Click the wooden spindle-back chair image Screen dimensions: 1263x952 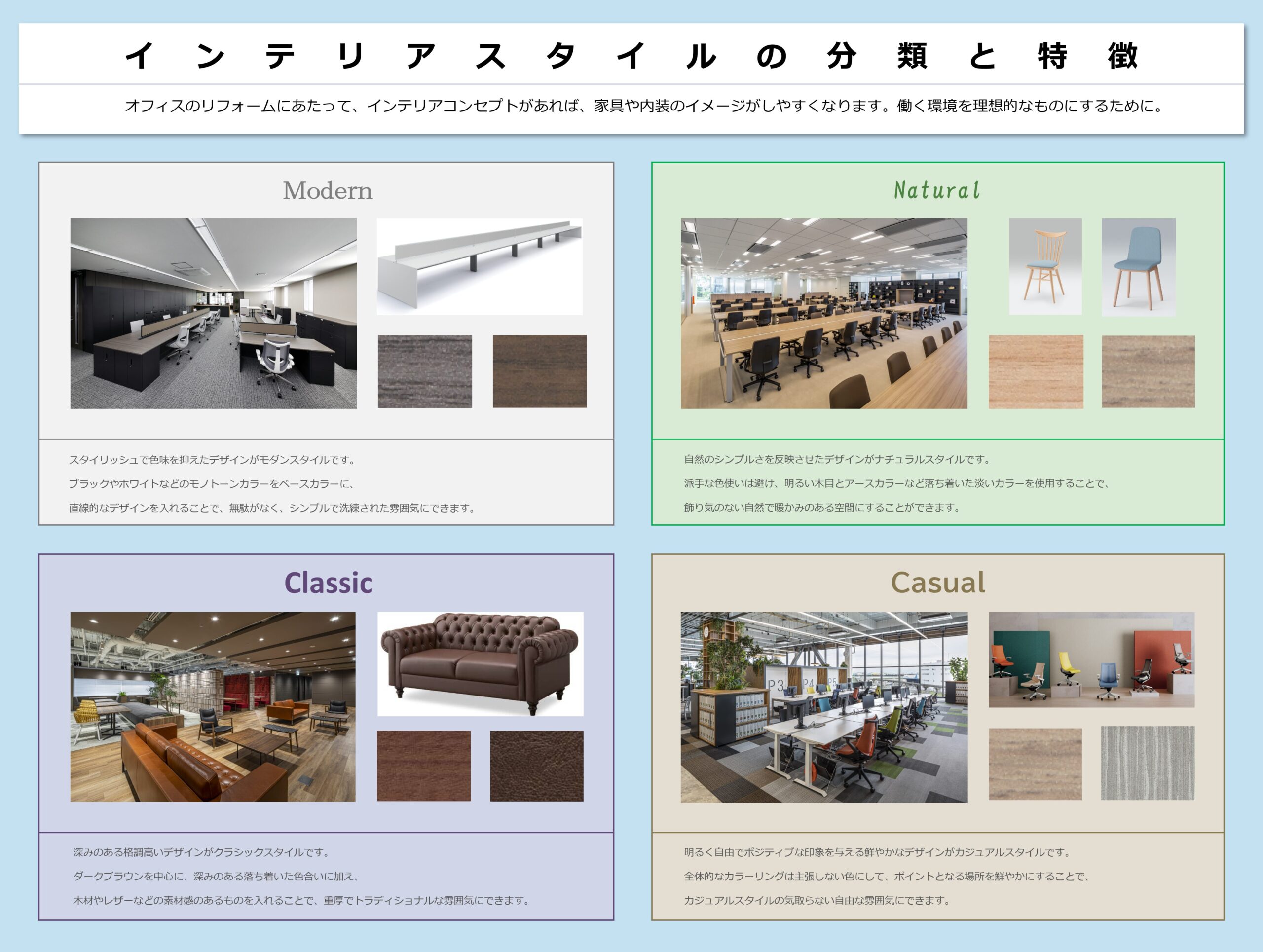[1045, 266]
